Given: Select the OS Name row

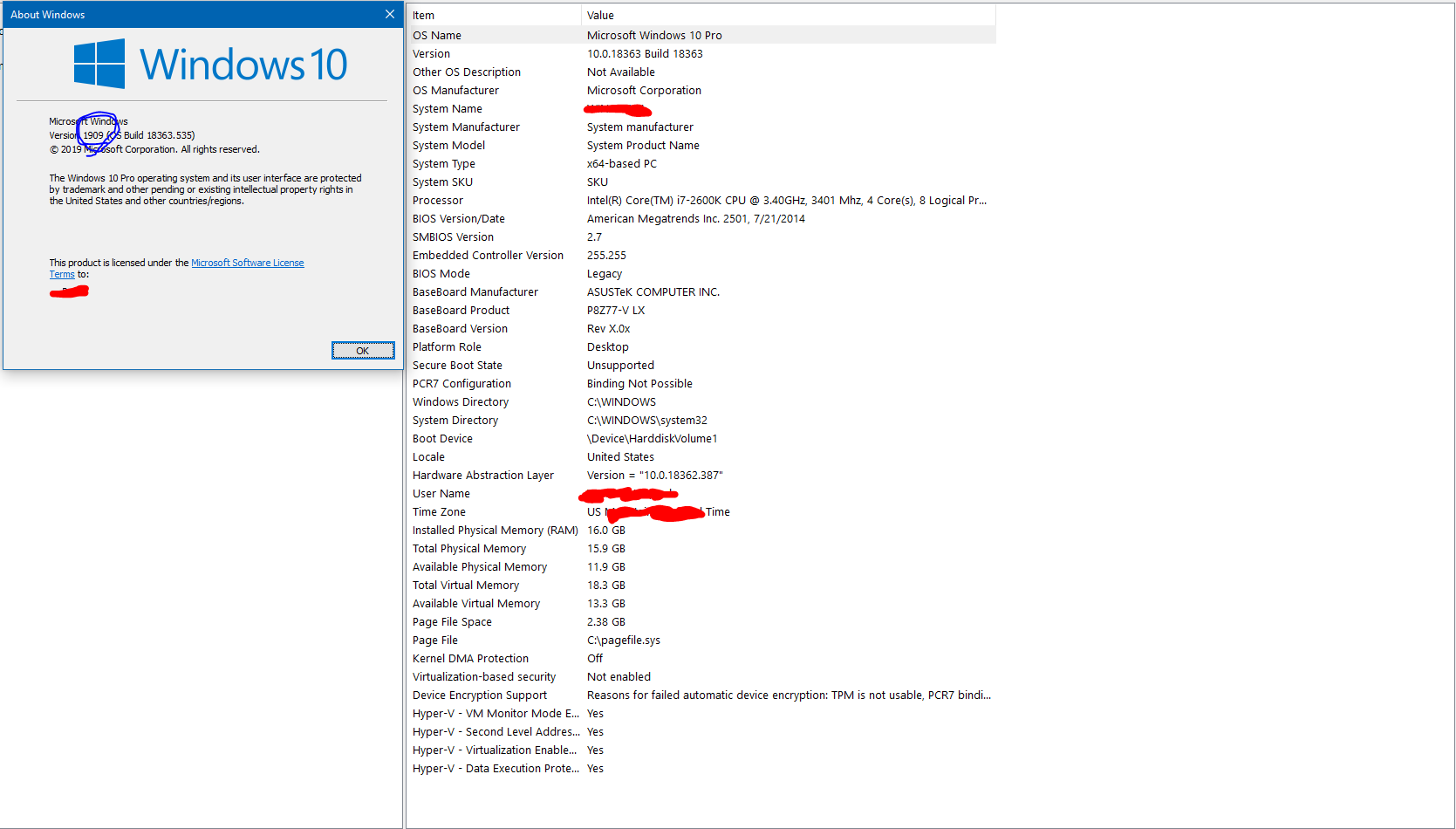Looking at the screenshot, I should (x=701, y=35).
